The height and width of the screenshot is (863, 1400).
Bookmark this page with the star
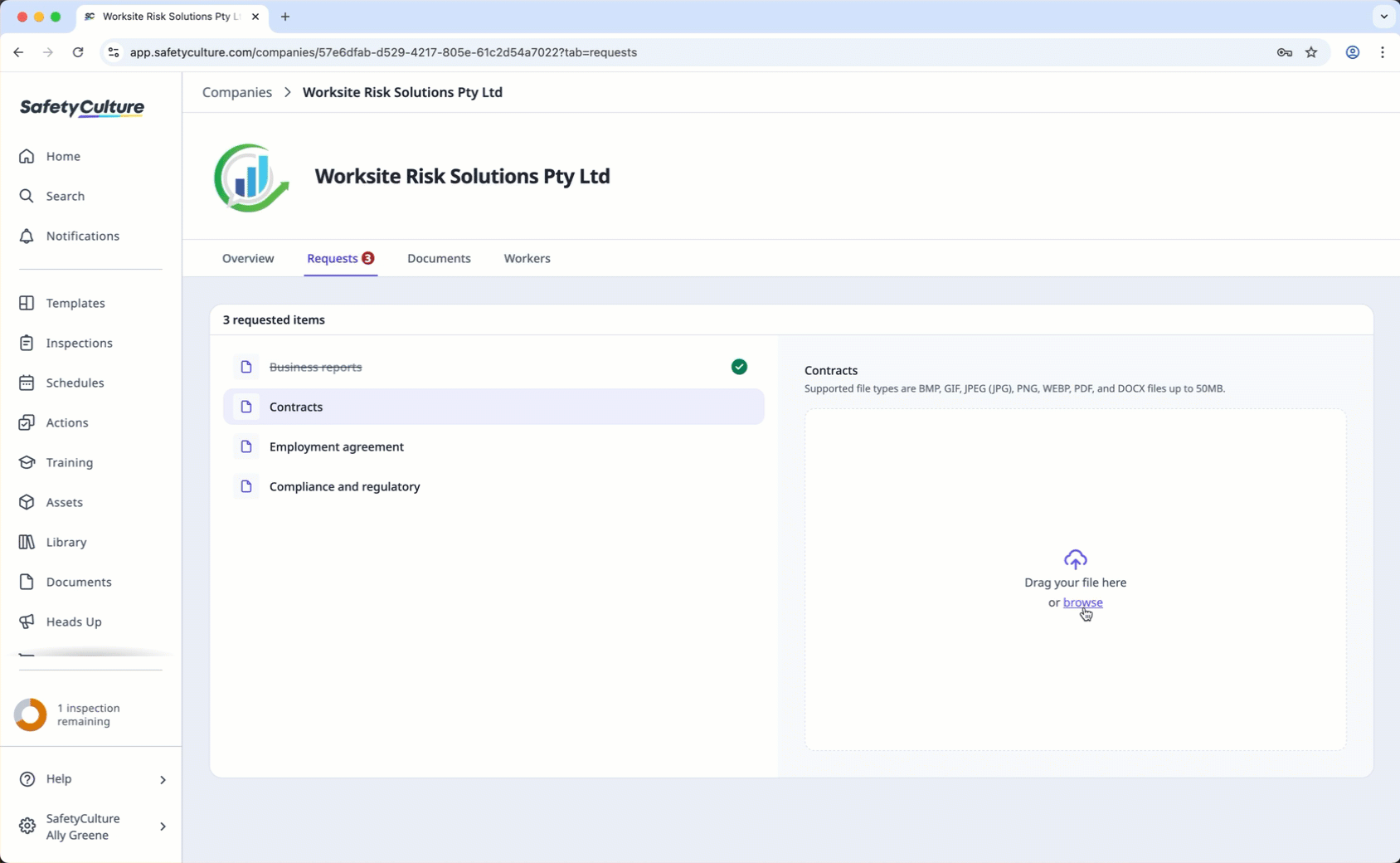(1311, 52)
